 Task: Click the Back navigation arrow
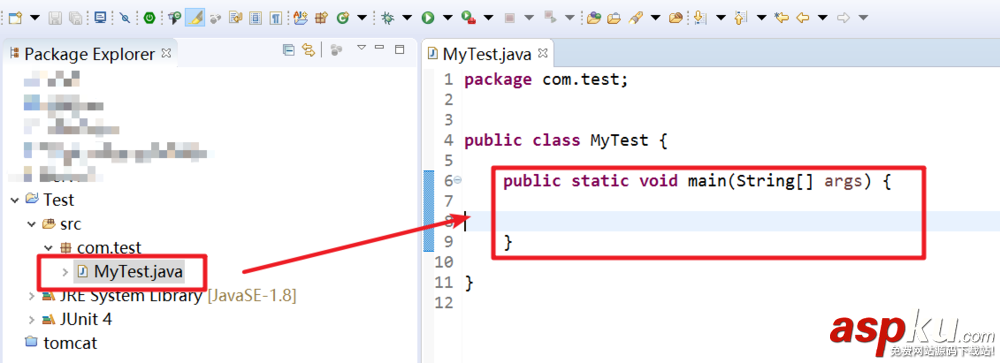[x=802, y=19]
